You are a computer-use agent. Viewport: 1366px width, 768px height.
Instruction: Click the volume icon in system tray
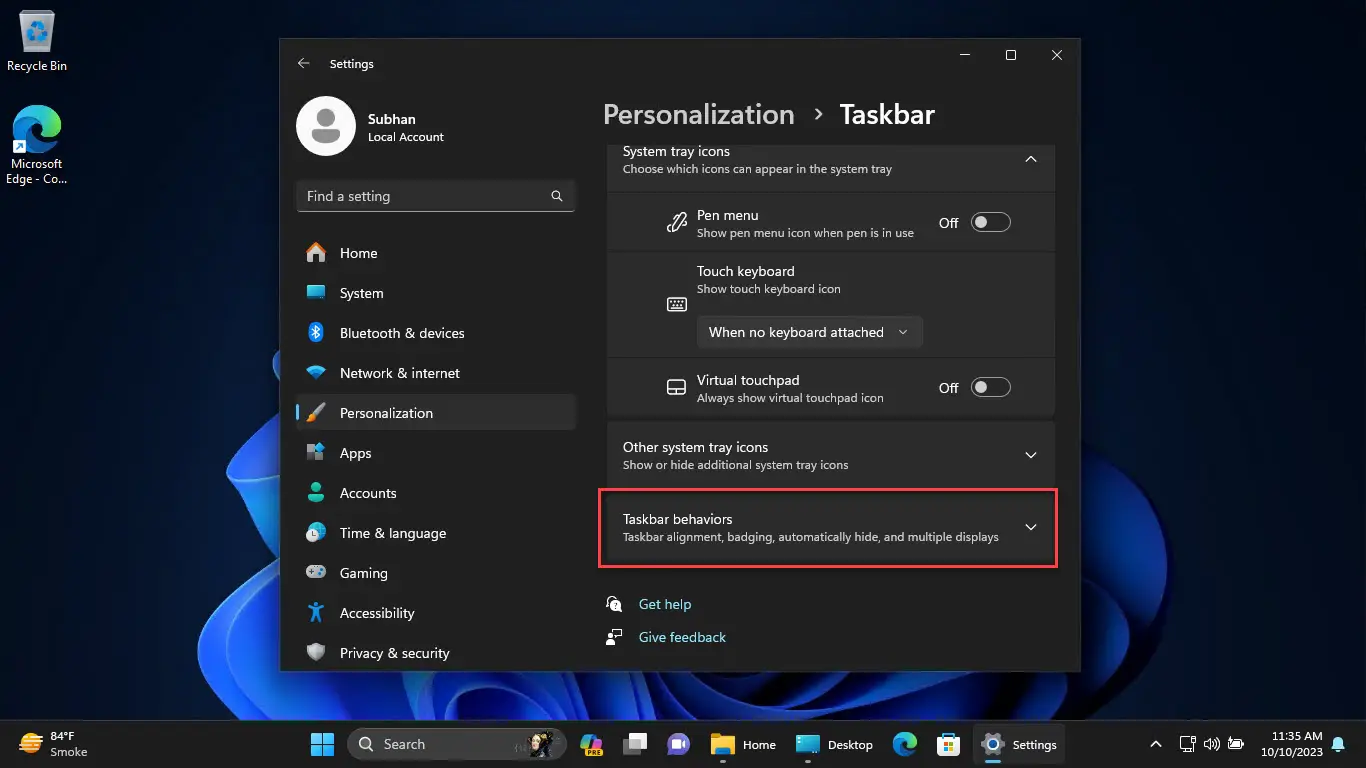click(x=1212, y=744)
